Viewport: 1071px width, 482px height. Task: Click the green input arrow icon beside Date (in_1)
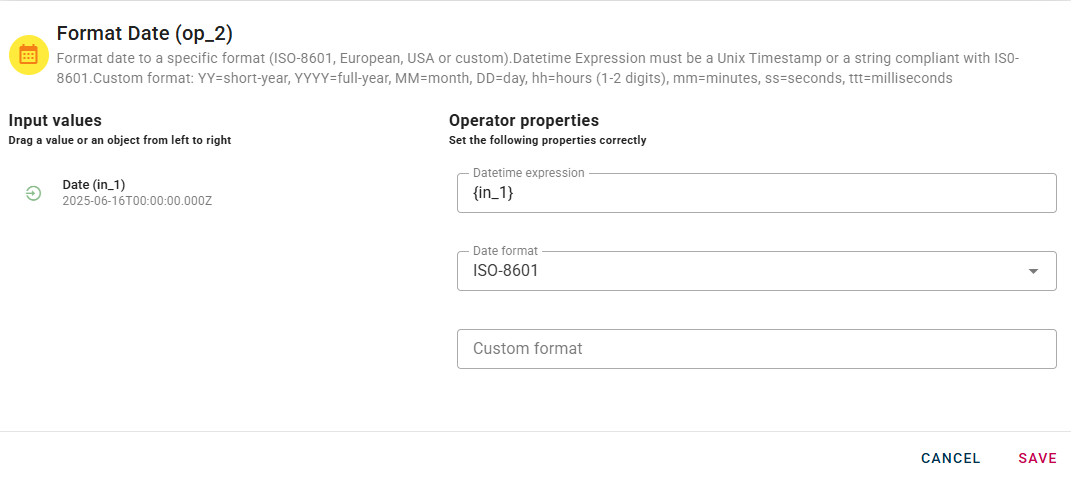(x=33, y=193)
